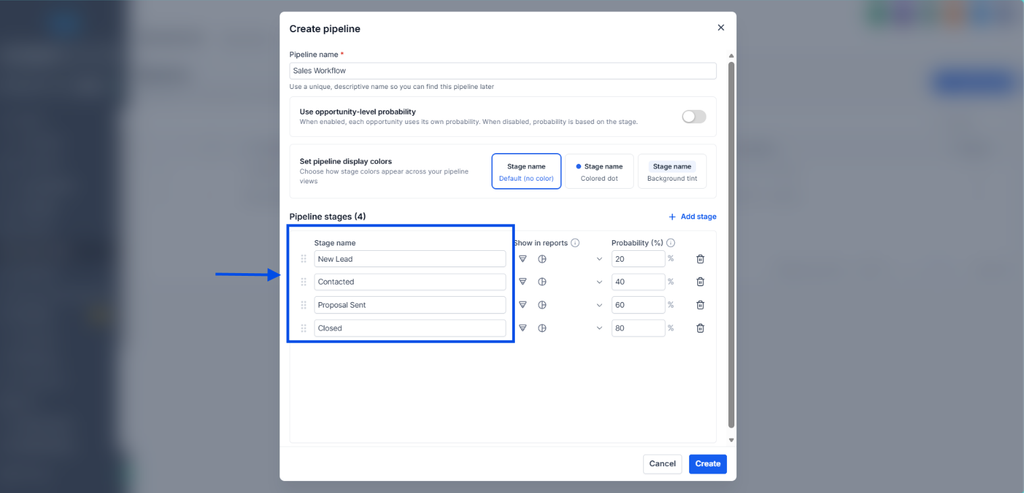
Task: Click the Add stage link
Action: pos(692,217)
